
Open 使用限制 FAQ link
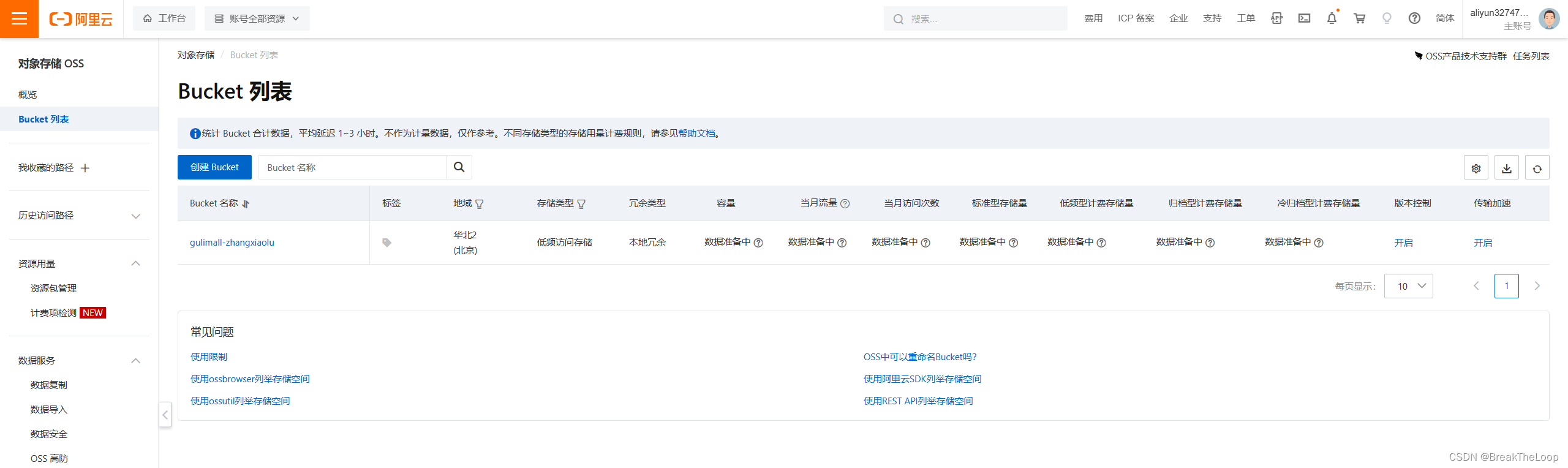(209, 357)
